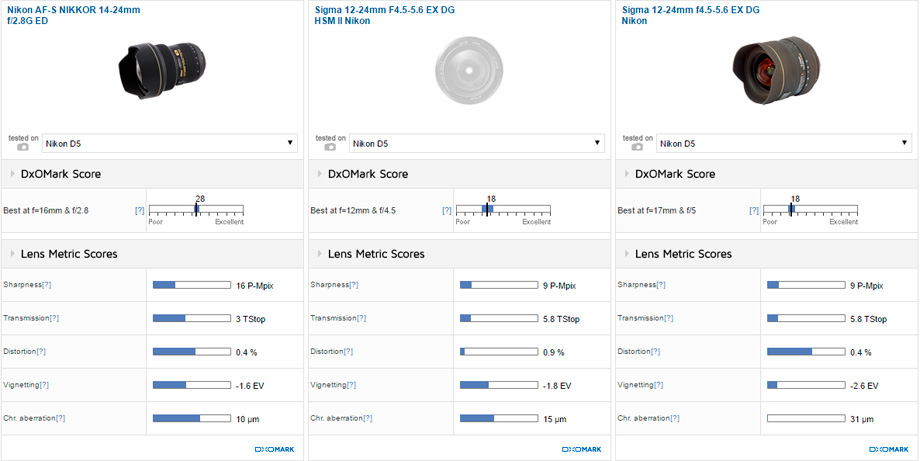Click the 10 µm chromatic aberration value

247,419
